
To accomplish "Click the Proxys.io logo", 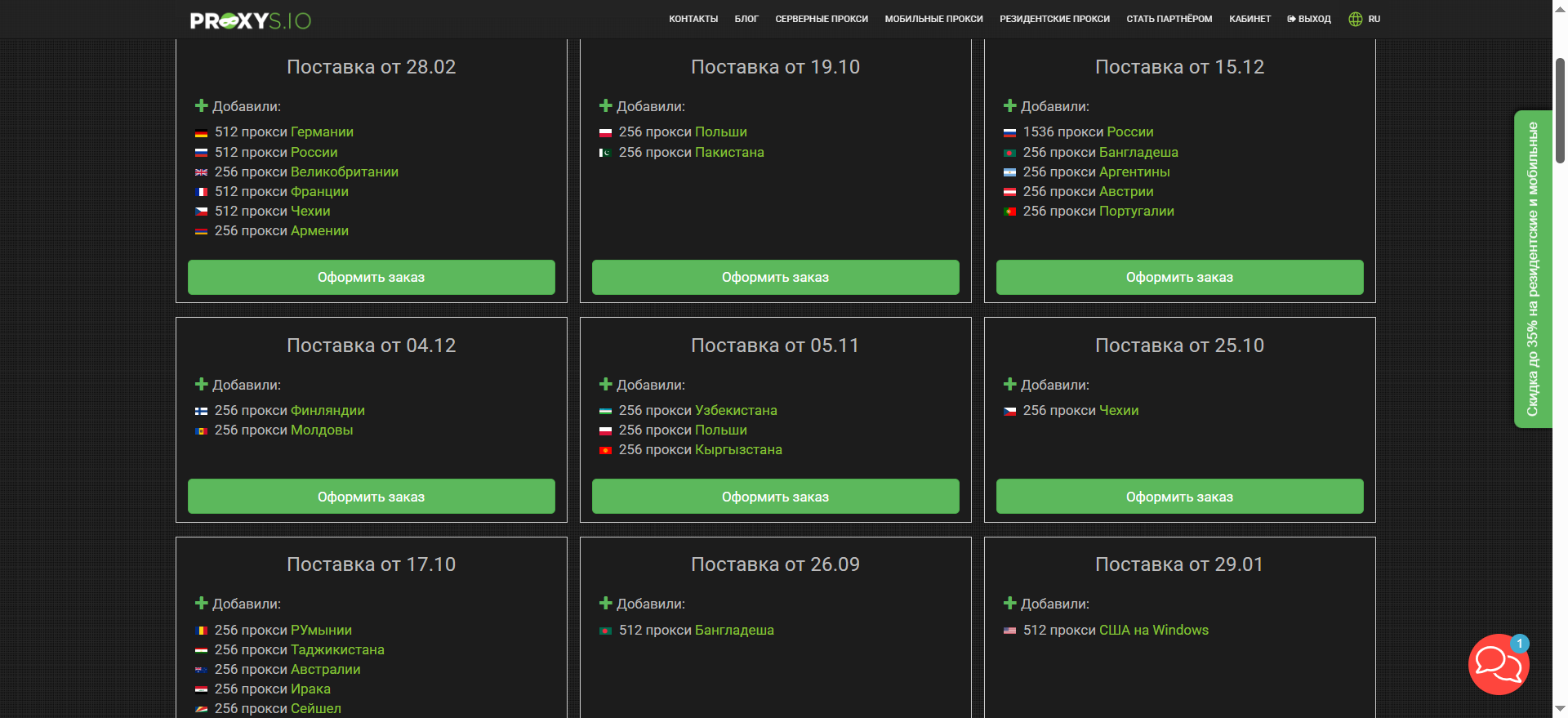I will click(250, 20).
